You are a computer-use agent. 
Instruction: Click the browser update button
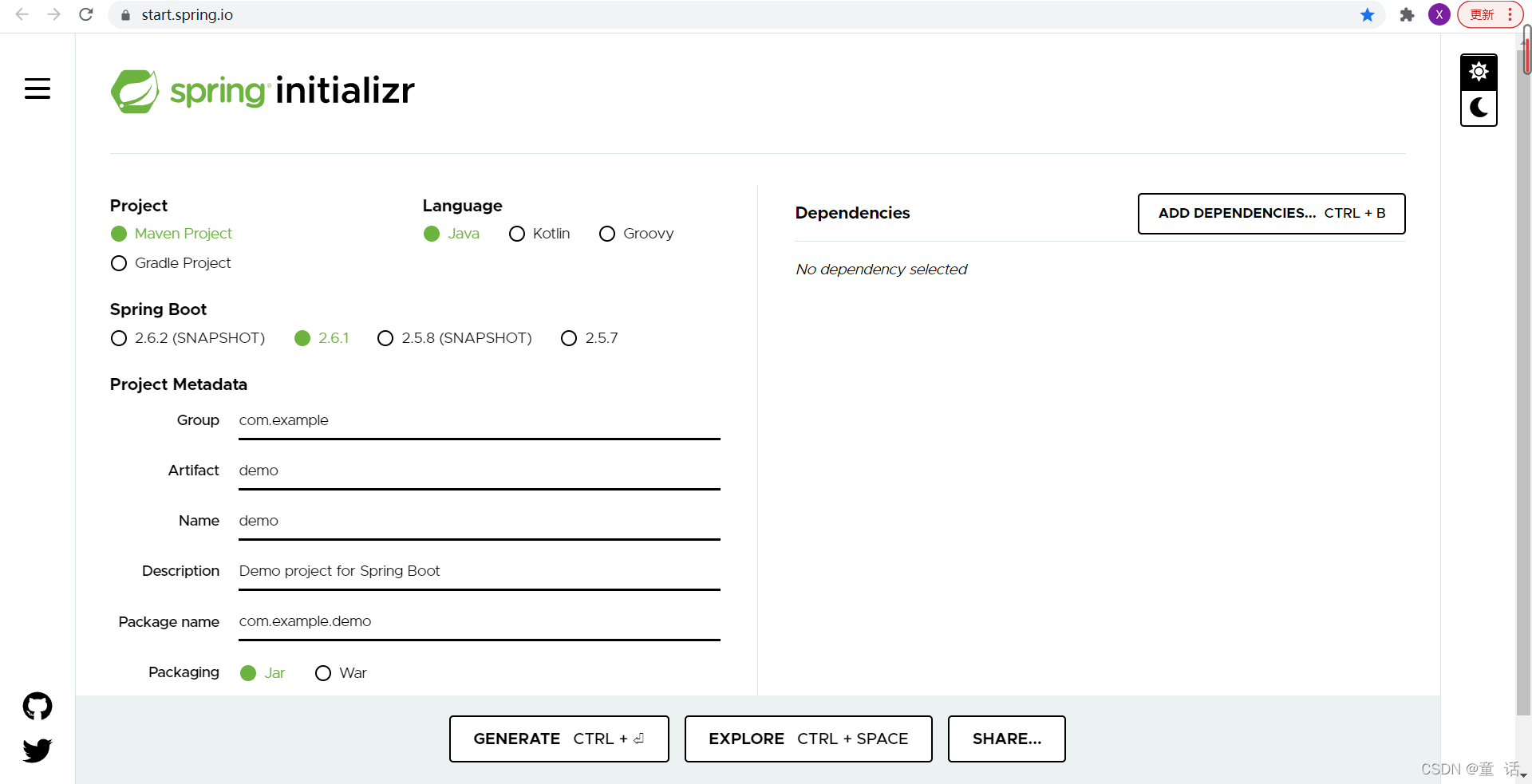(1491, 14)
